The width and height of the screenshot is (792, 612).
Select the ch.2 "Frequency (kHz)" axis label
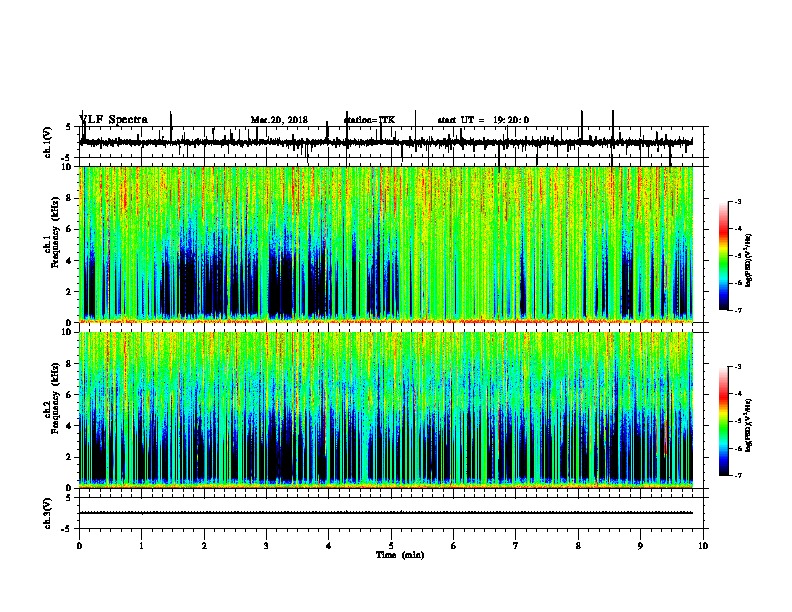pyautogui.click(x=55, y=398)
